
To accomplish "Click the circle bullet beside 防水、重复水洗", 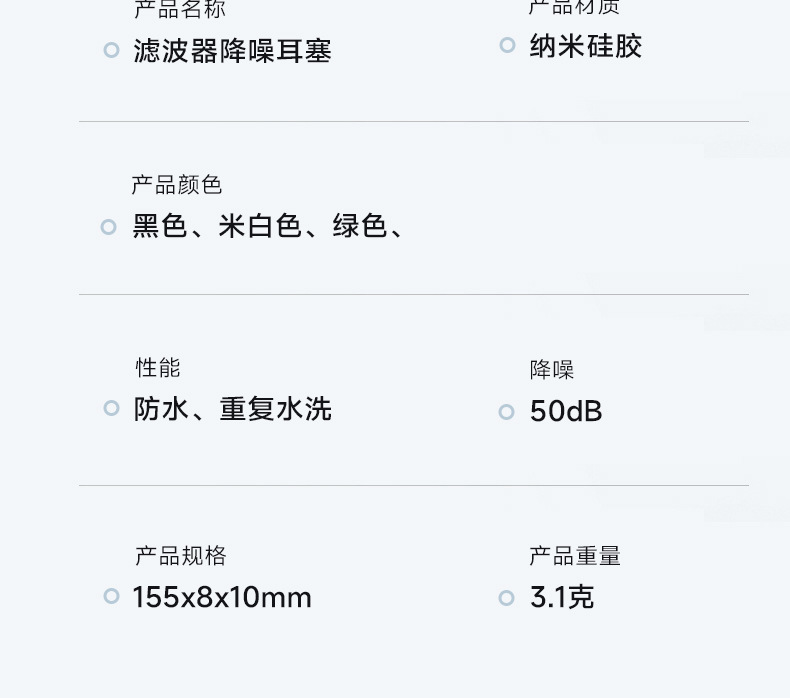I will (111, 408).
